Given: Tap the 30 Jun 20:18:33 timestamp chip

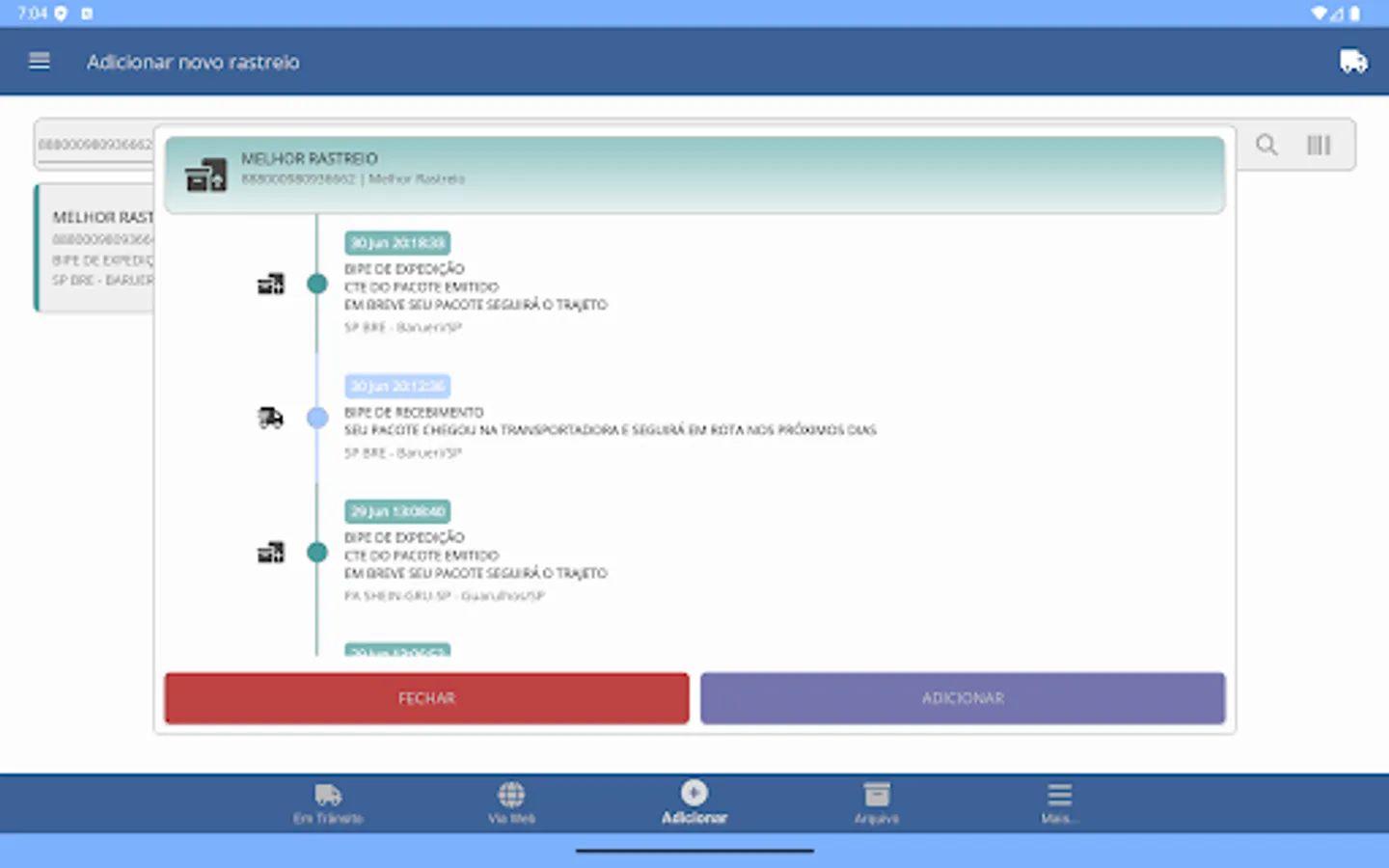Looking at the screenshot, I should click(x=396, y=243).
